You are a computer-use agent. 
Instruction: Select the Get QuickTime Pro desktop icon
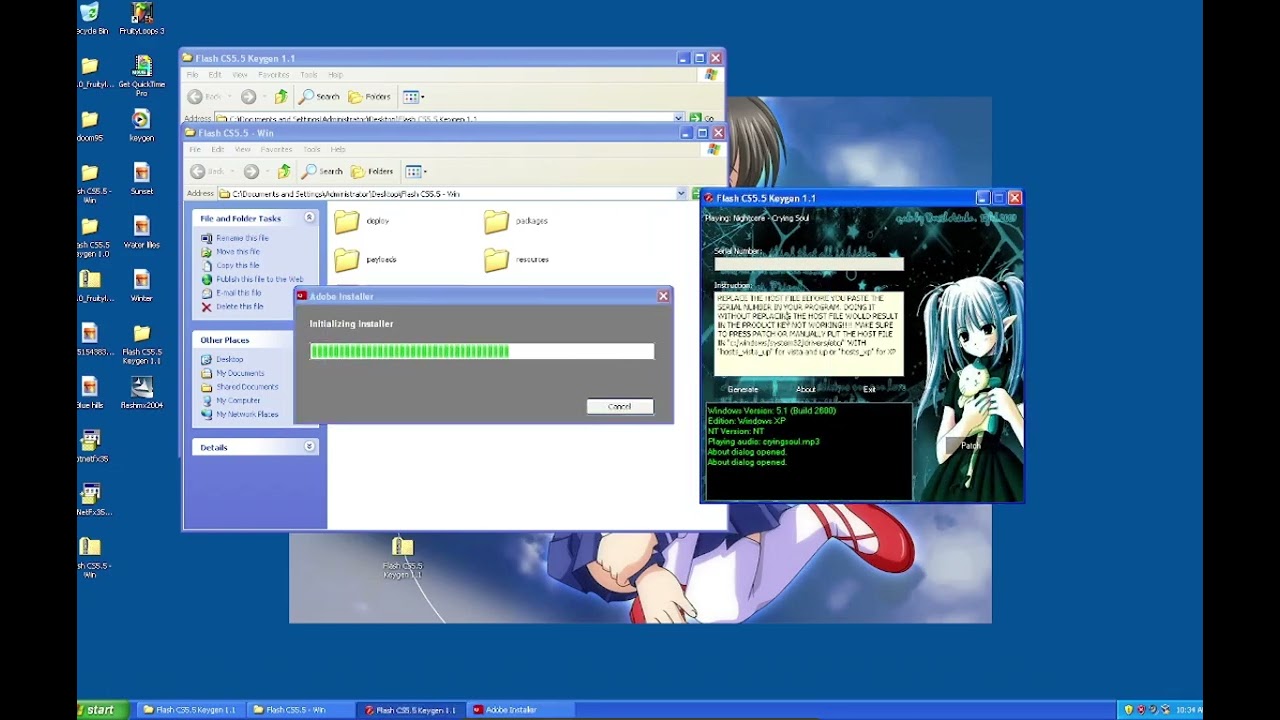click(142, 76)
